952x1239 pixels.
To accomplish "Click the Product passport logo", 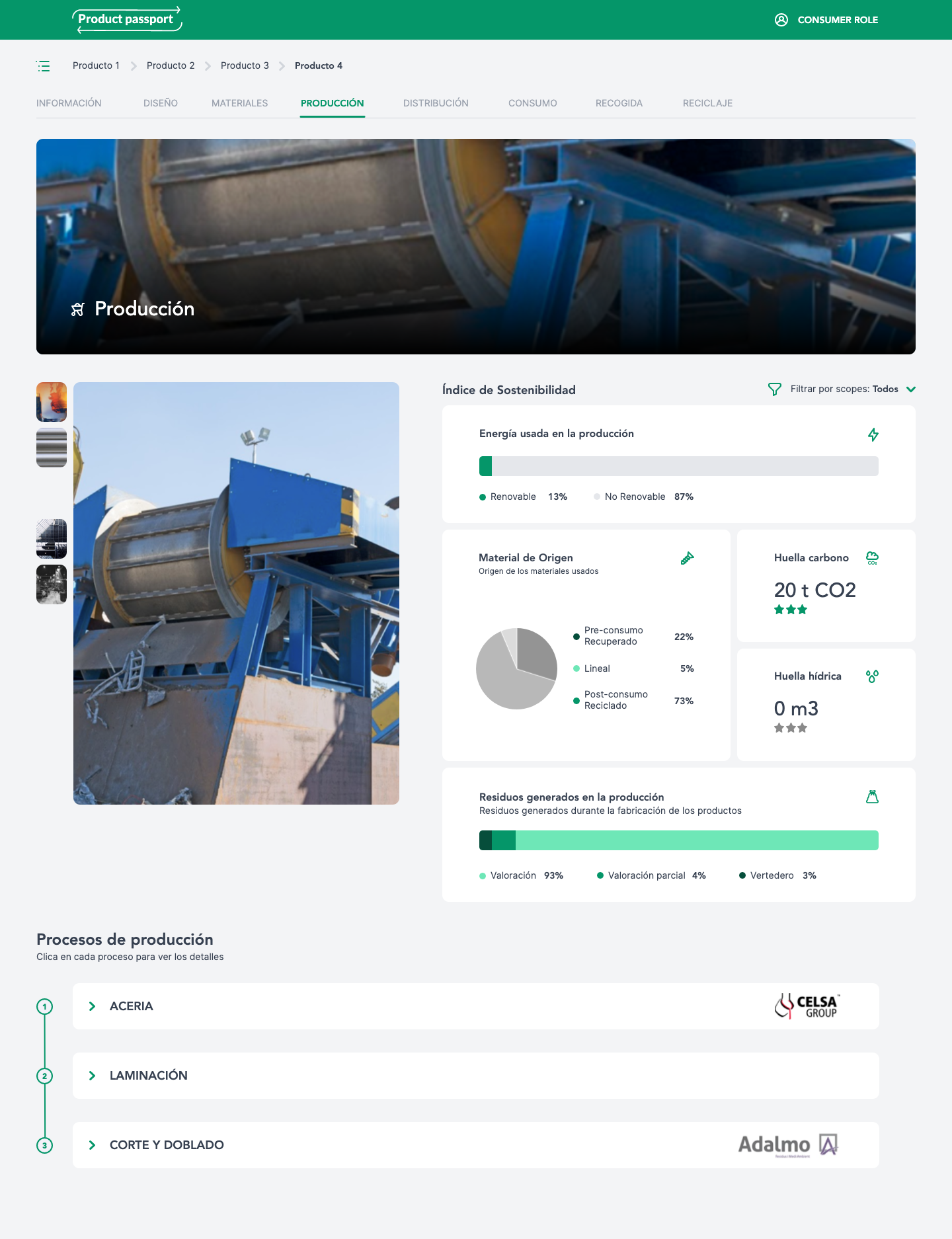I will click(x=126, y=20).
